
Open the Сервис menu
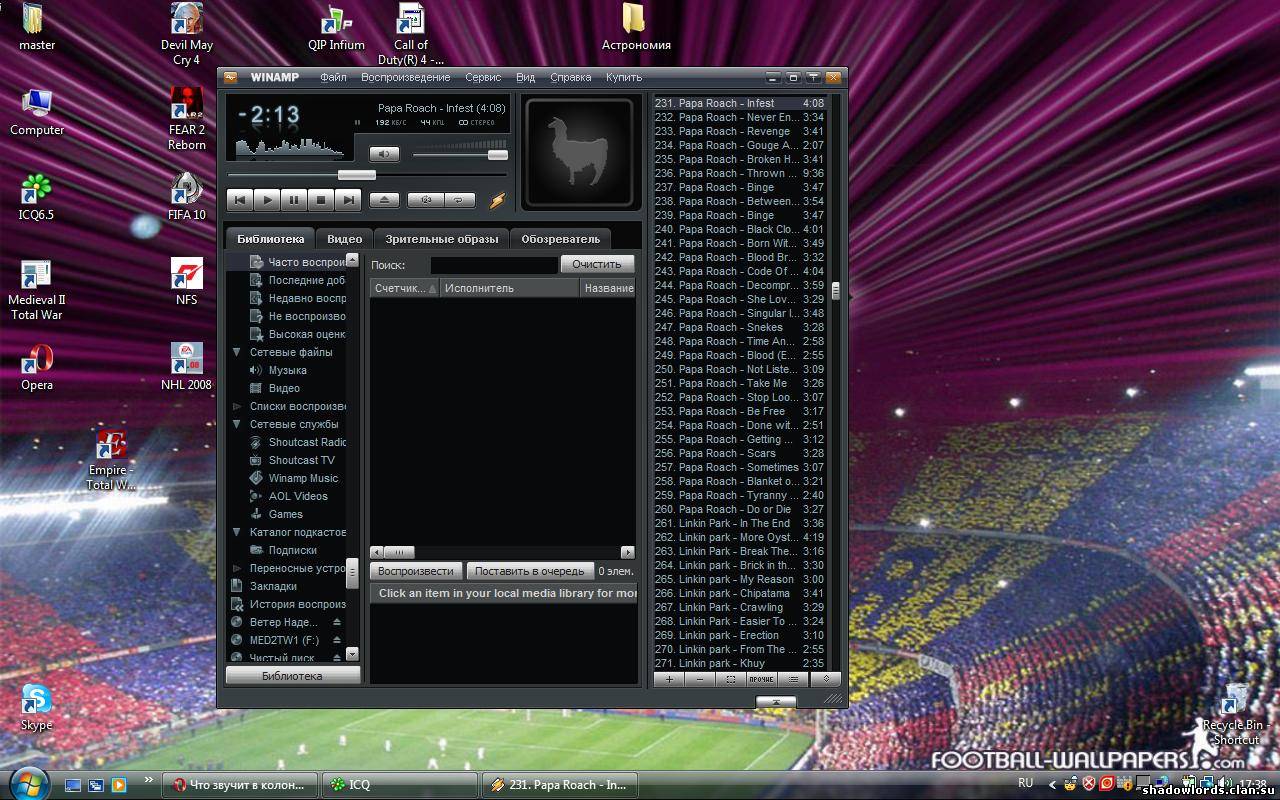pyautogui.click(x=483, y=77)
